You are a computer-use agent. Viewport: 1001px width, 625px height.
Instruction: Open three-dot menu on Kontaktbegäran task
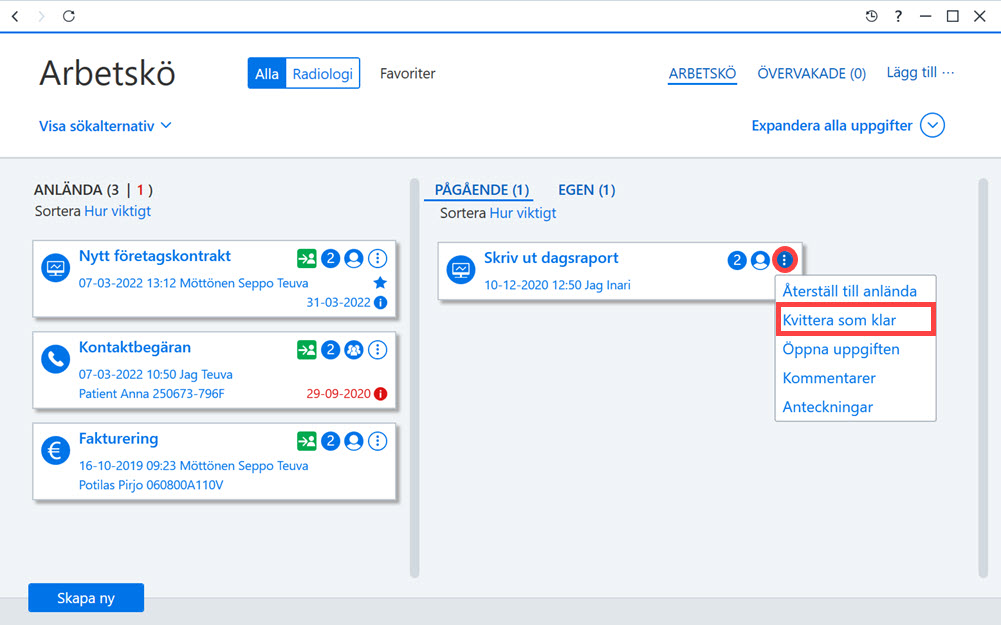pyautogui.click(x=378, y=350)
